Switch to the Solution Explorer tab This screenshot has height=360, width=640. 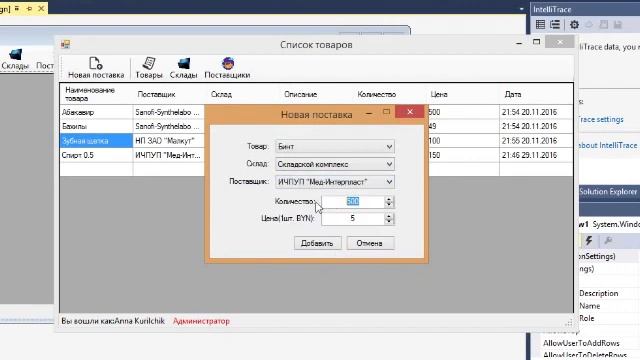coord(608,191)
